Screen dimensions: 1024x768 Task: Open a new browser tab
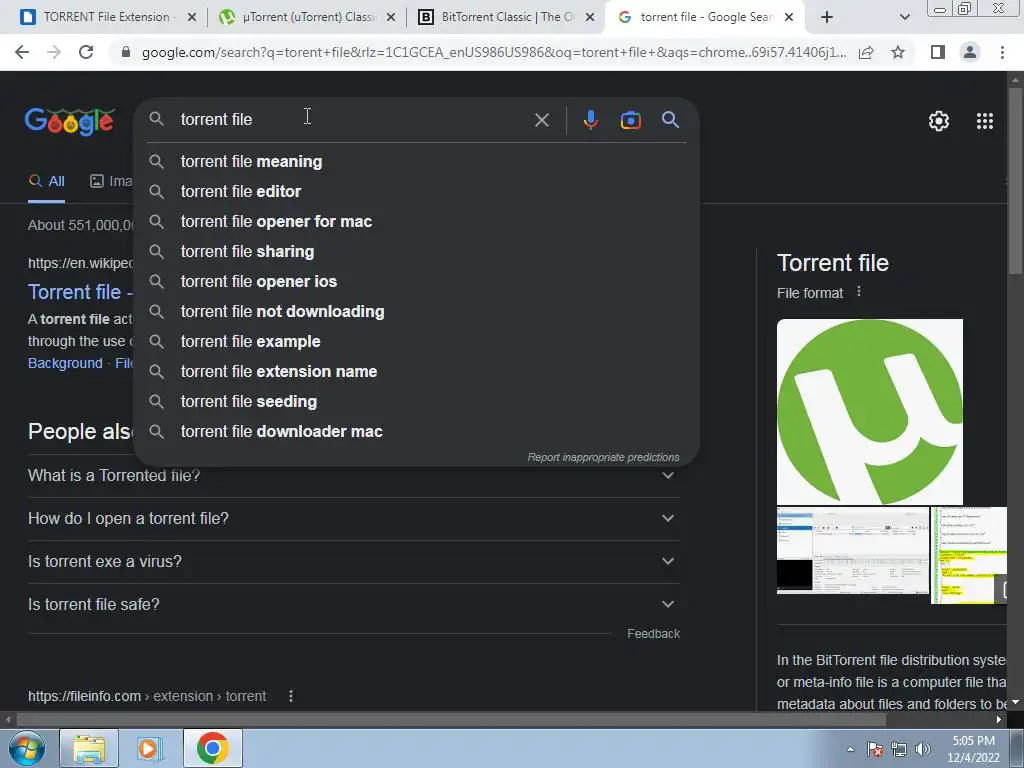[x=827, y=17]
